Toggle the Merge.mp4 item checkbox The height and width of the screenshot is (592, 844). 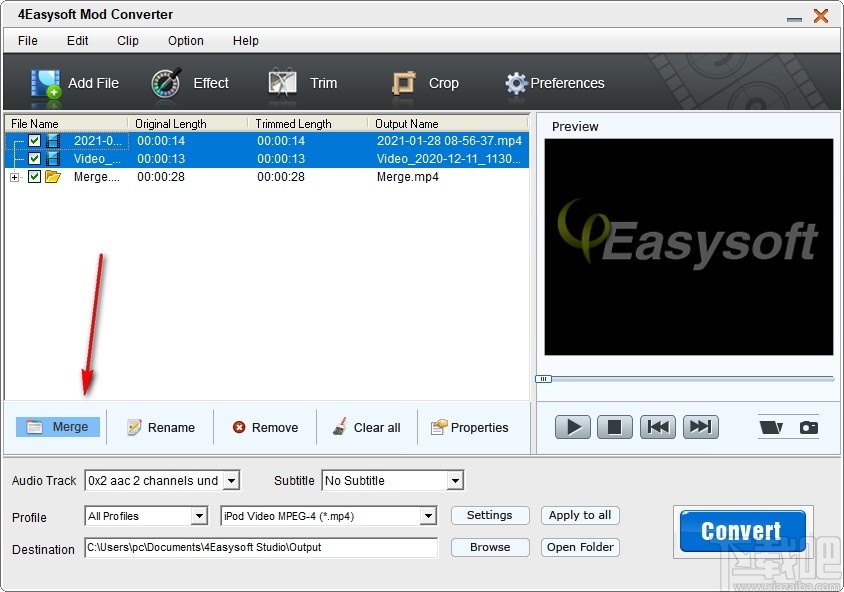coord(35,177)
